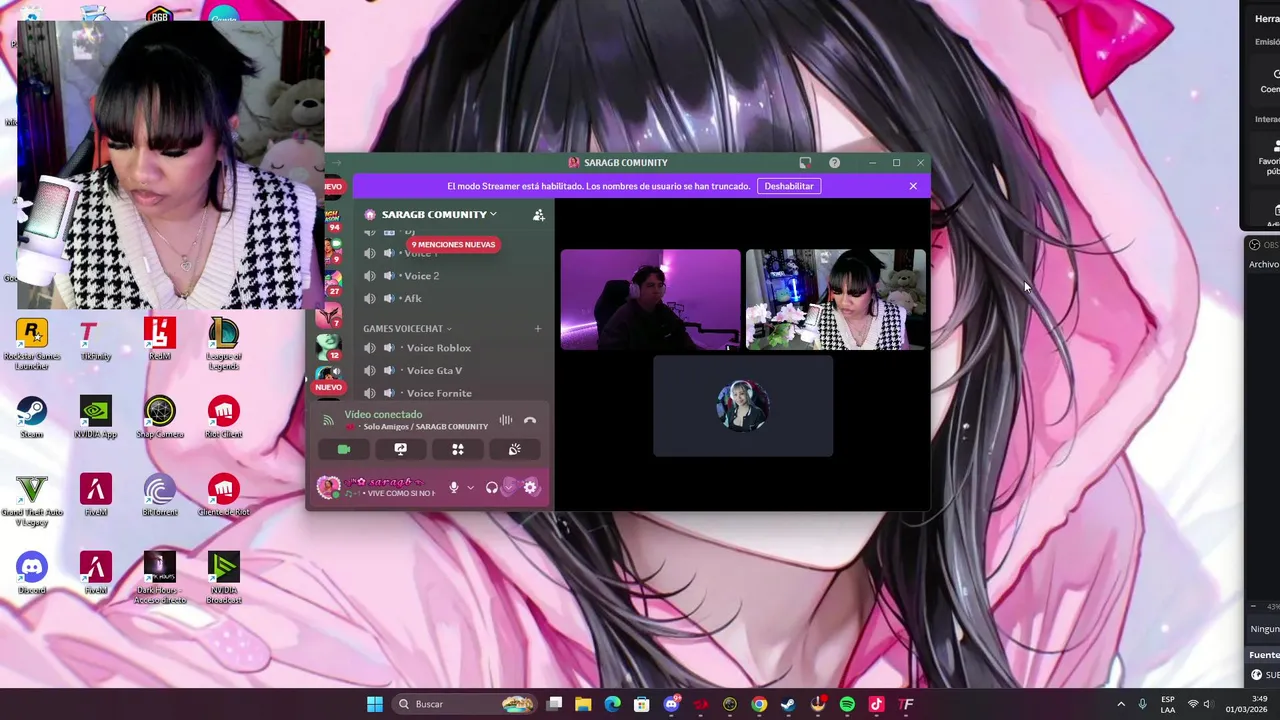
Task: Show hidden system tray icons
Action: point(1120,704)
